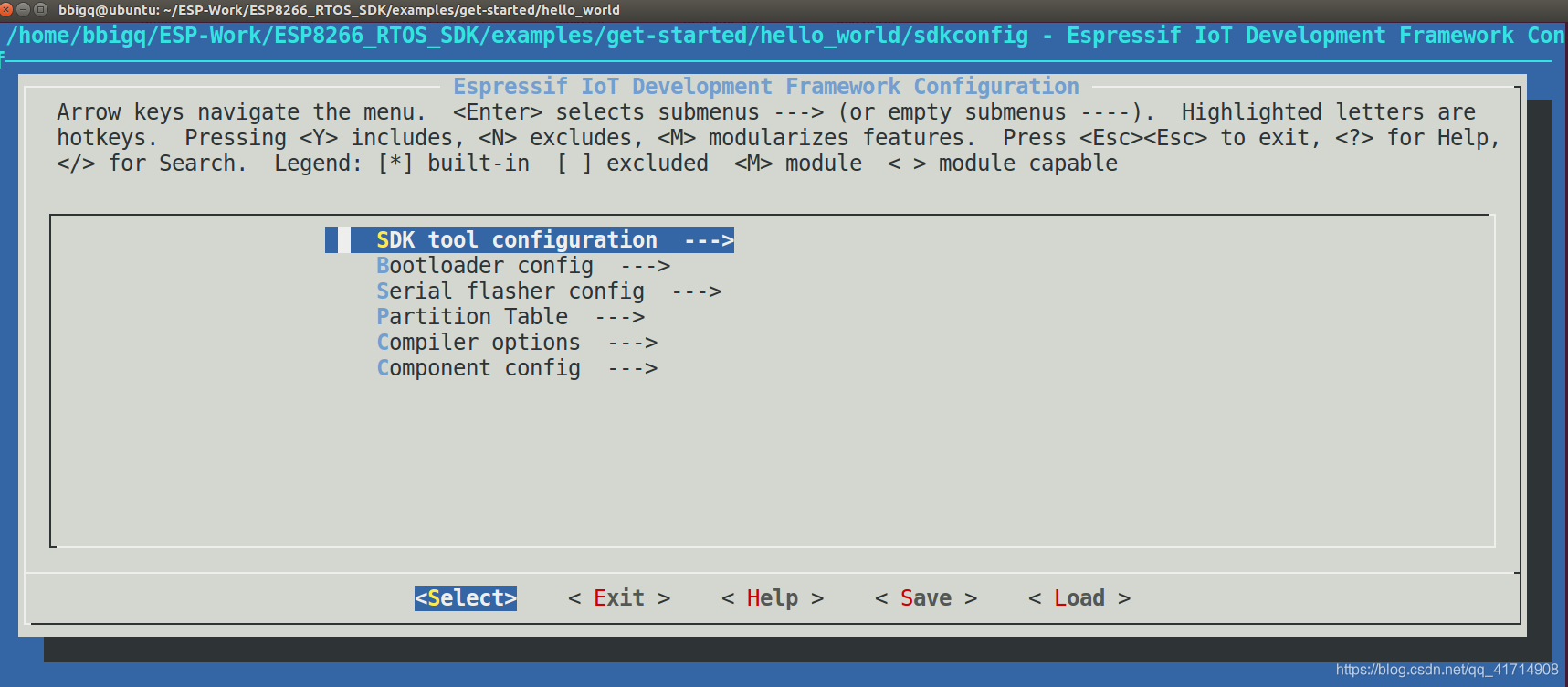Click the sdkconfig path header line
This screenshot has height=687, width=1568.
tap(785, 36)
